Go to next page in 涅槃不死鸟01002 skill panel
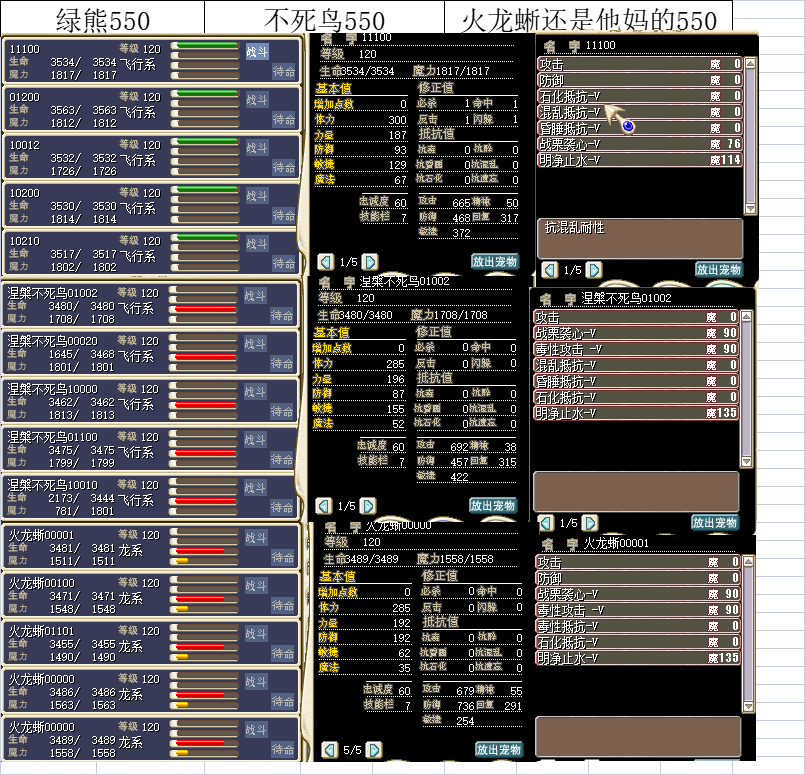805x775 pixels. click(x=591, y=522)
